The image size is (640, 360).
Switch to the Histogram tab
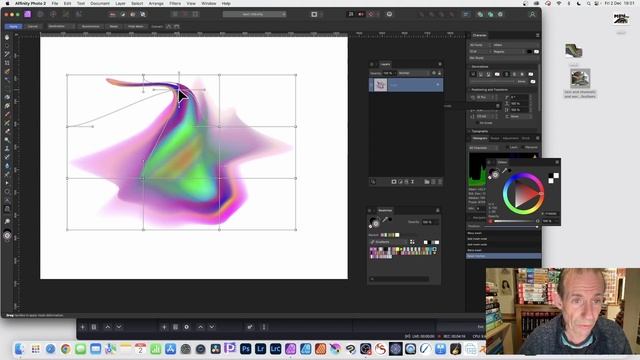(x=480, y=138)
